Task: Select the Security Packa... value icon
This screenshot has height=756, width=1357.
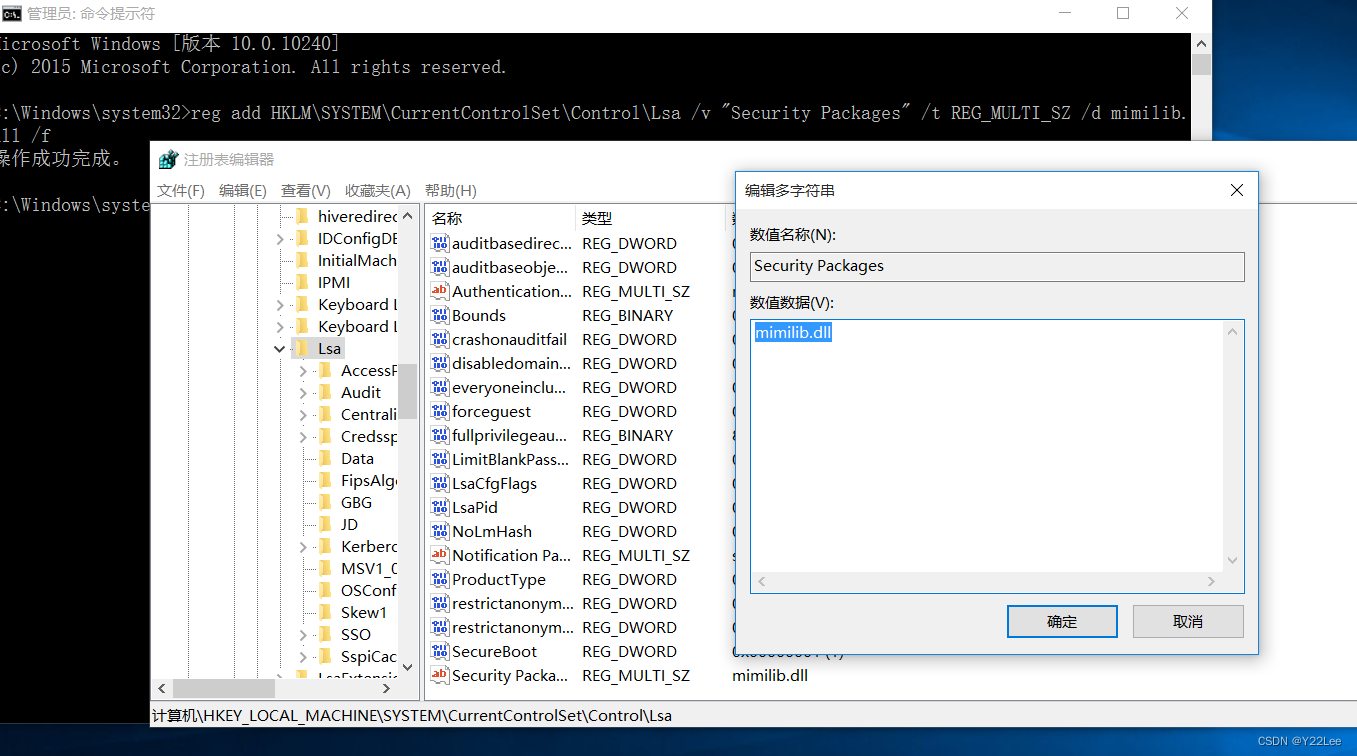Action: pos(440,675)
